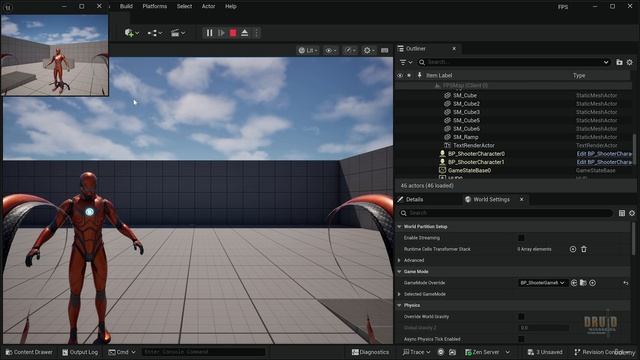Enable Async Physics Tick Enabled checkbox
This screenshot has height=360, width=640.
[521, 339]
